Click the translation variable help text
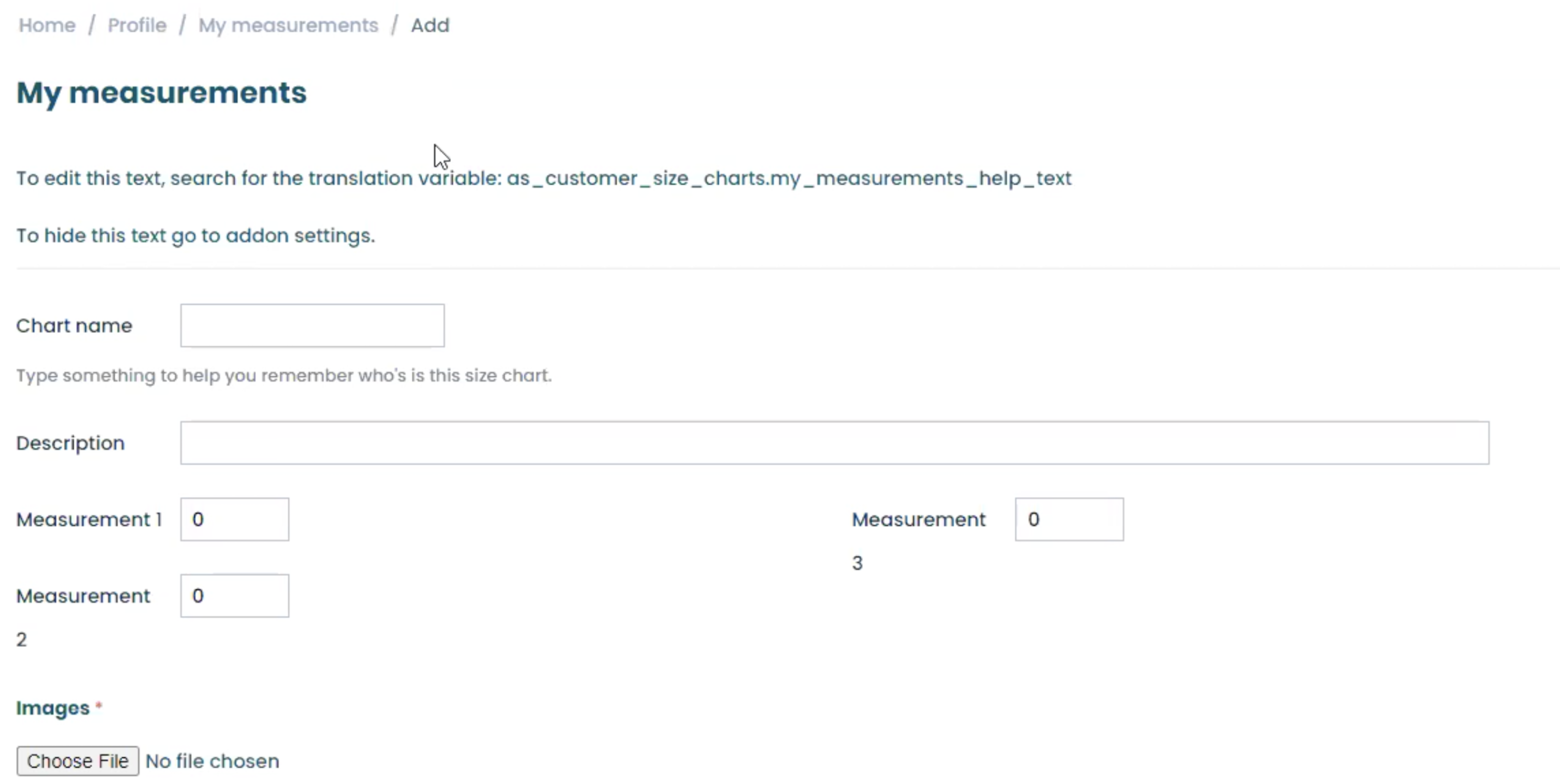The width and height of the screenshot is (1560, 784). tap(544, 178)
